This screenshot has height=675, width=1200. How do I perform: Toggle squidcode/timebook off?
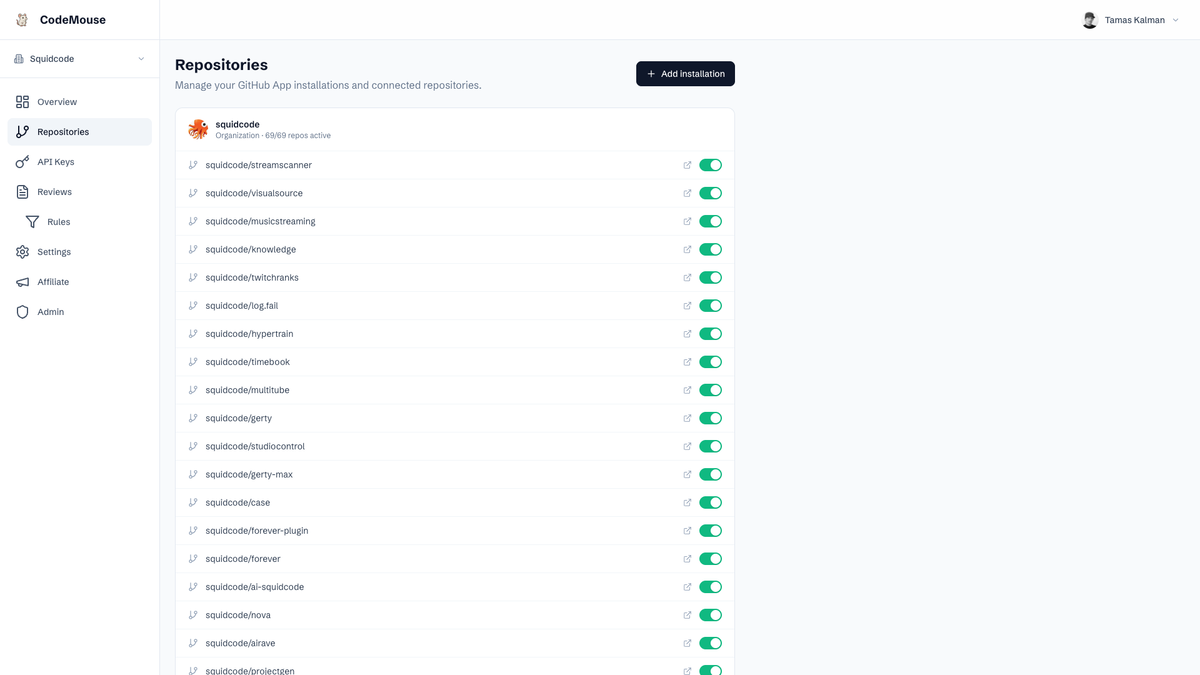tap(710, 362)
